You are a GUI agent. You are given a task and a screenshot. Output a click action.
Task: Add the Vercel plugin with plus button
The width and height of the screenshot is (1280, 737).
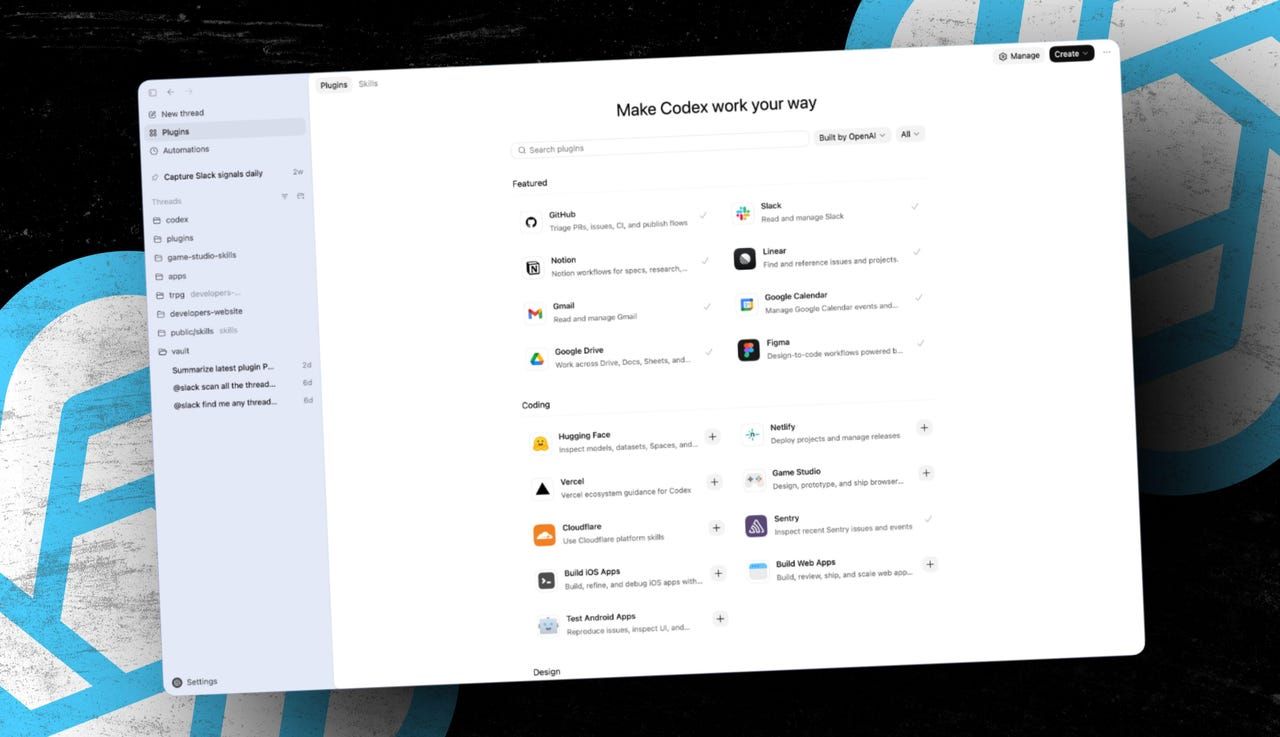click(714, 482)
